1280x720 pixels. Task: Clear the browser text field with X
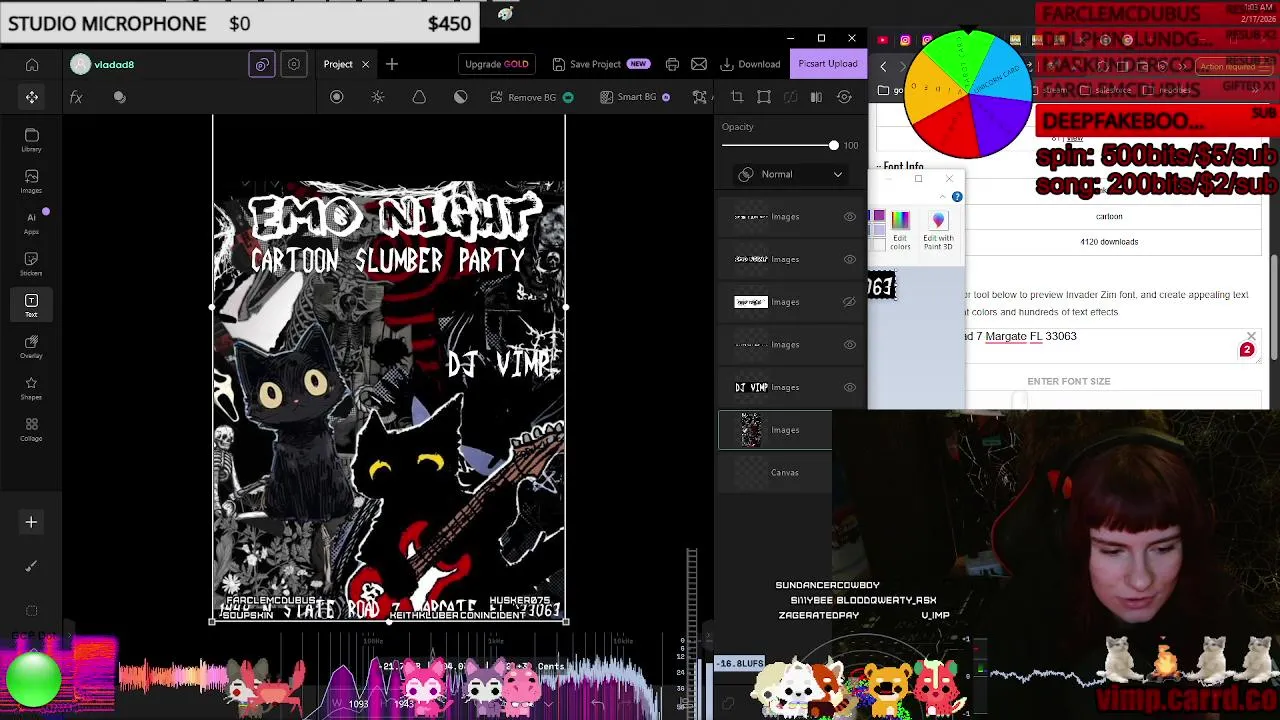[1251, 336]
